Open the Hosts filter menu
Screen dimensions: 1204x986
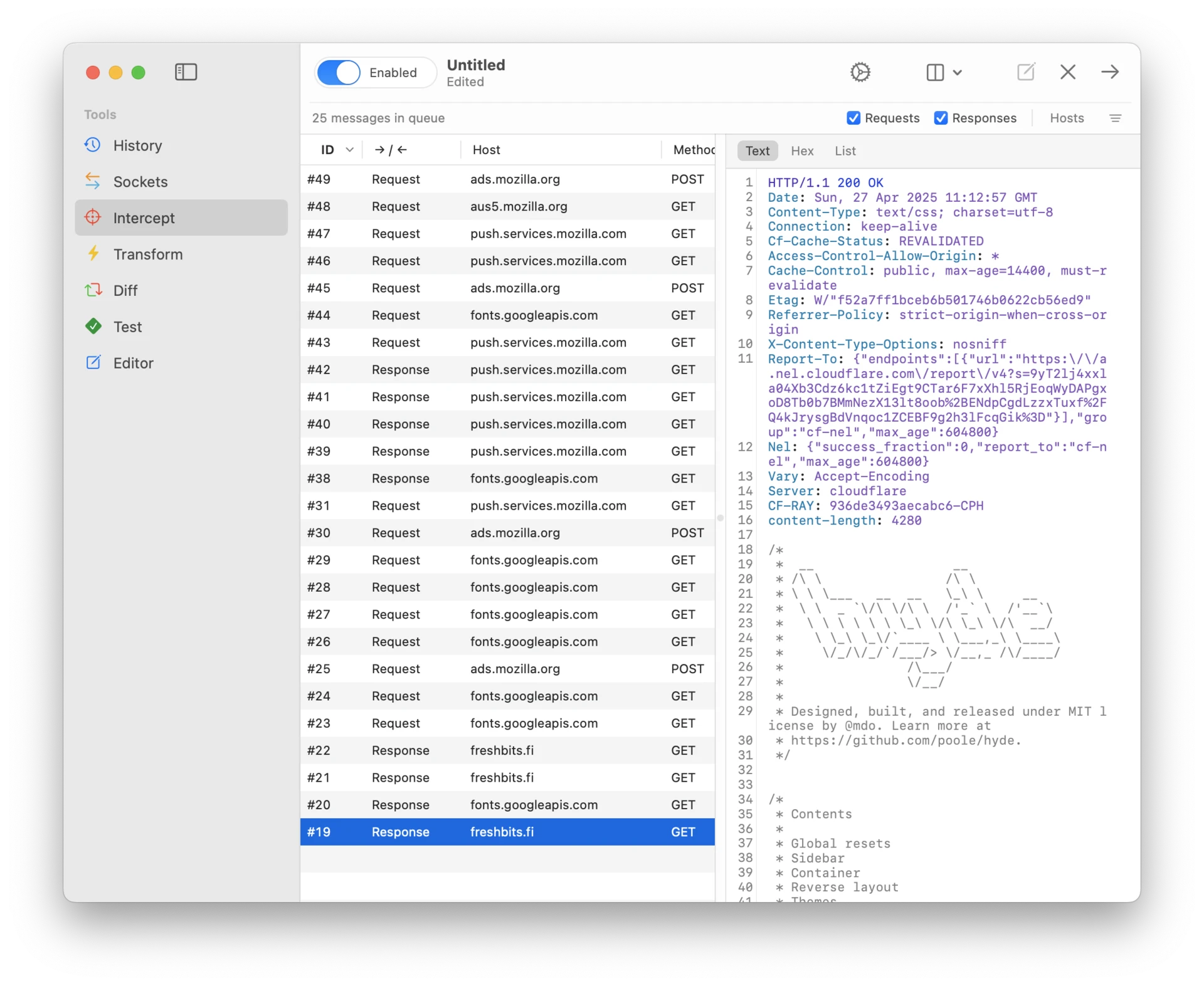1067,118
